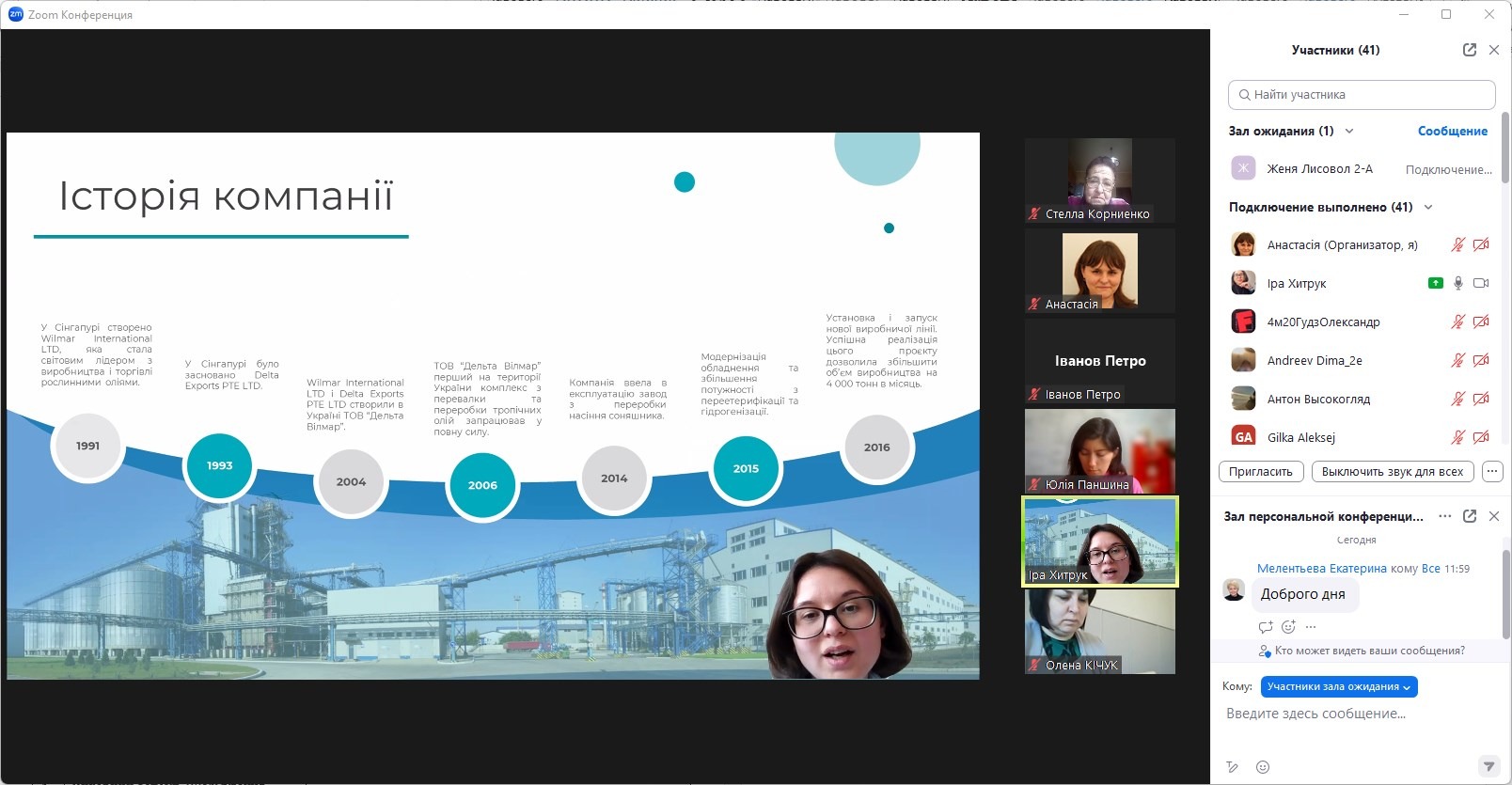Click the slide title Історія компанії
Image resolution: width=1512 pixels, height=785 pixels.
226,196
